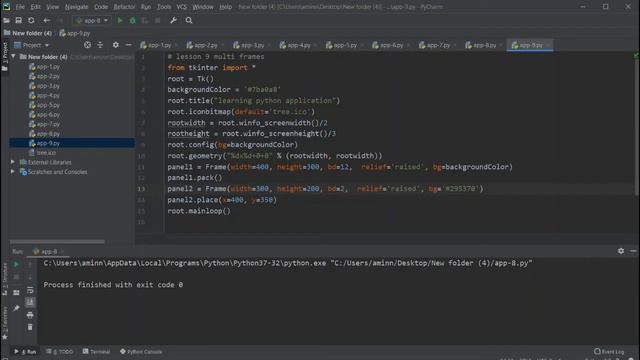Open Project side tab on left edge
Image resolution: width=640 pixels, height=360 pixels.
4,57
